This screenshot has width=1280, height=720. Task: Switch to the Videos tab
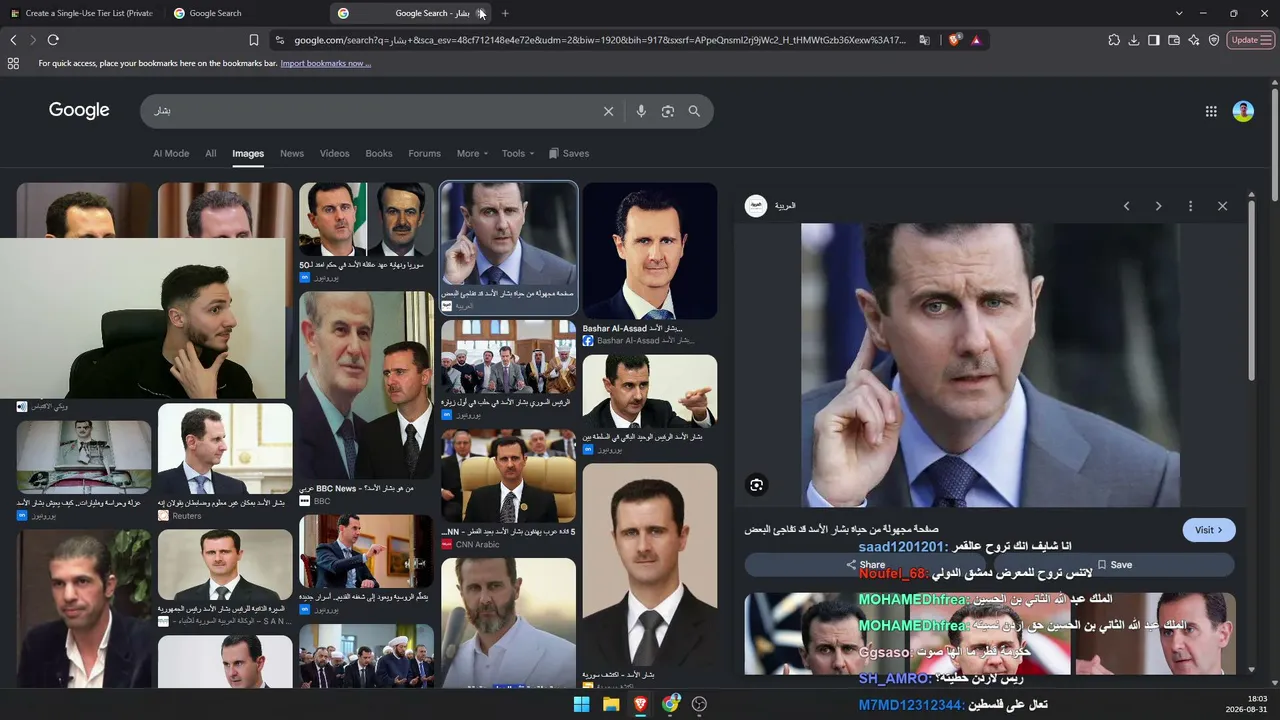pos(334,154)
